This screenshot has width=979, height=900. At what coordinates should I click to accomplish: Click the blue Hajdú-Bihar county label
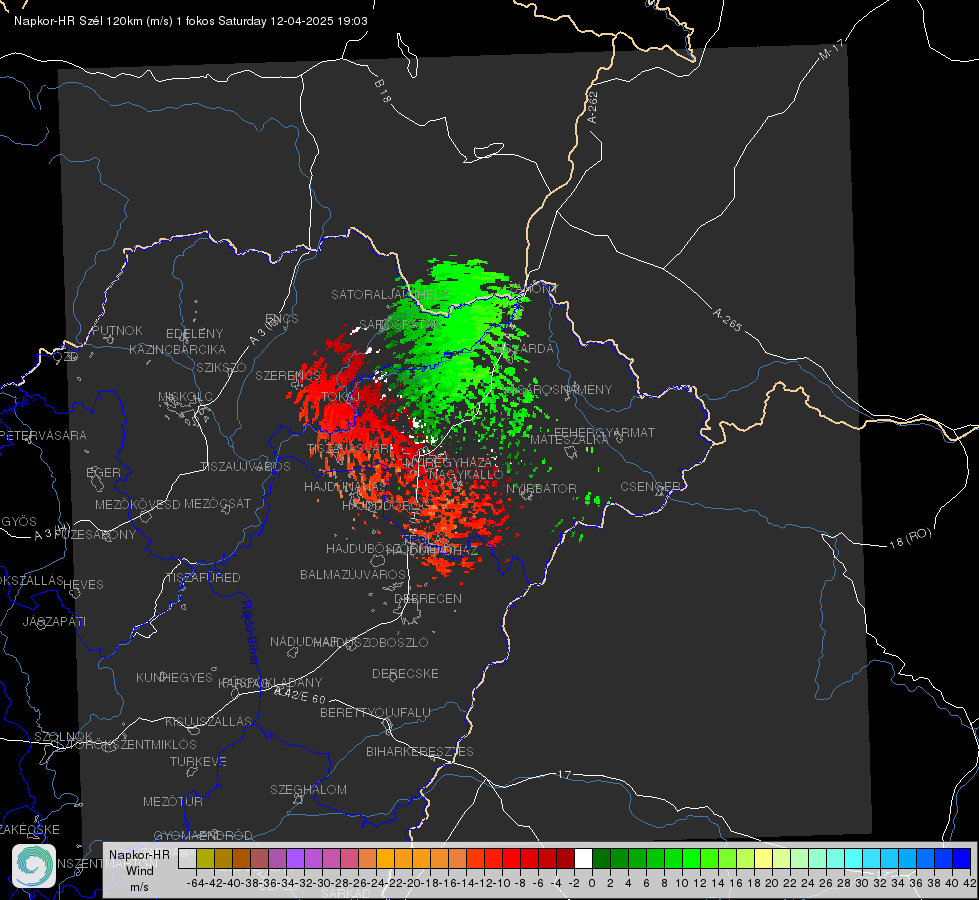(250, 632)
